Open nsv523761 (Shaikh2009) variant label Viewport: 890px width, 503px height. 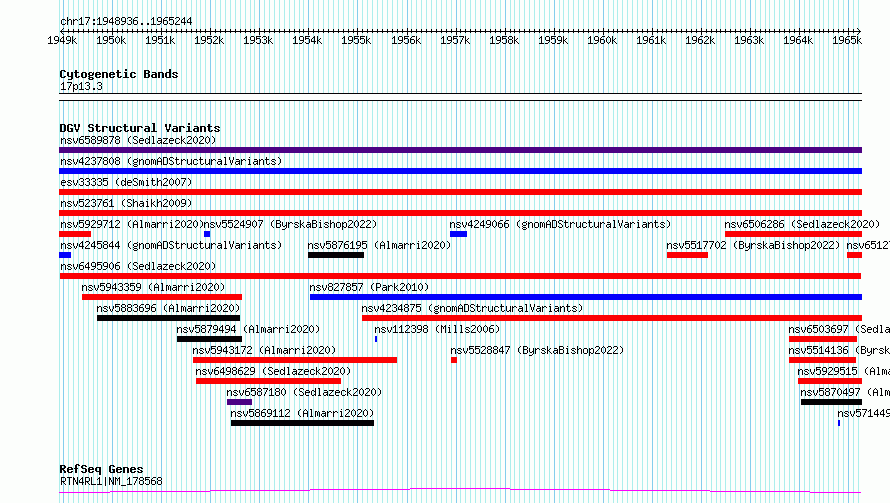(x=126, y=203)
